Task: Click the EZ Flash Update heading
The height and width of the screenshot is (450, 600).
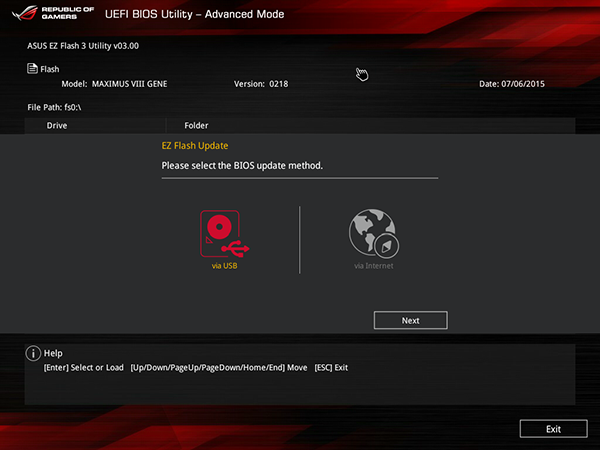Action: click(x=195, y=146)
